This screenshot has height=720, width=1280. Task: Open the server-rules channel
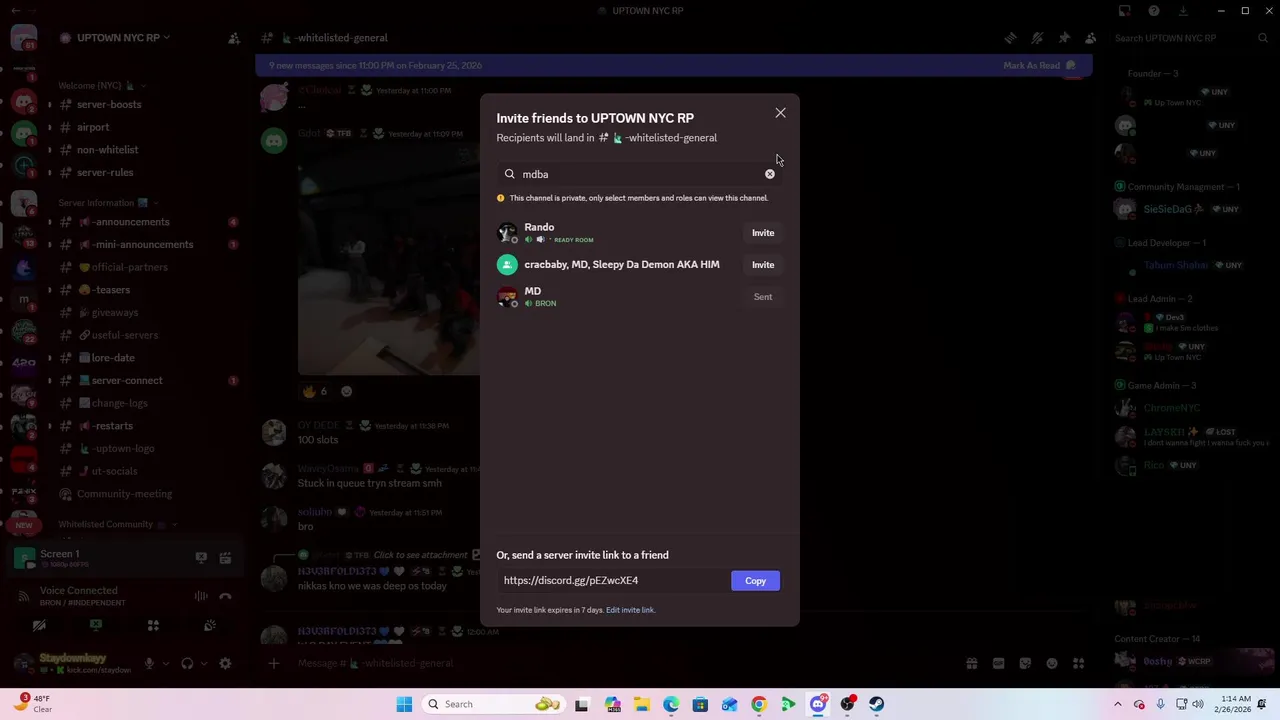[x=105, y=172]
